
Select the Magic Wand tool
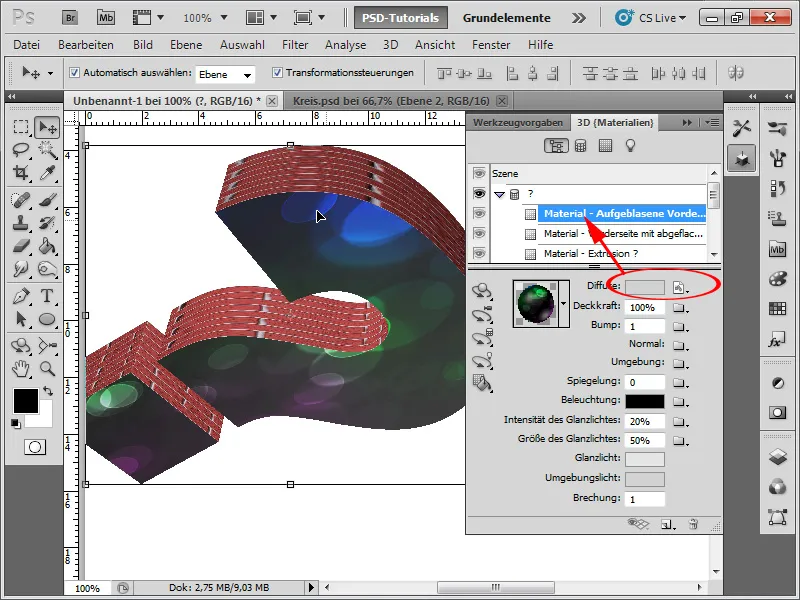(x=47, y=149)
